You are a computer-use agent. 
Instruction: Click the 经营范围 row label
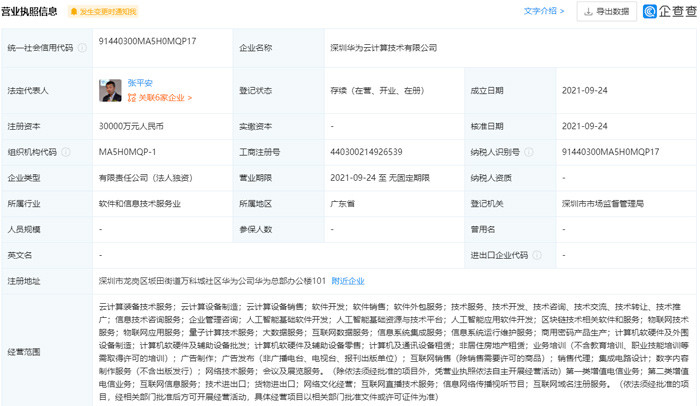24,352
